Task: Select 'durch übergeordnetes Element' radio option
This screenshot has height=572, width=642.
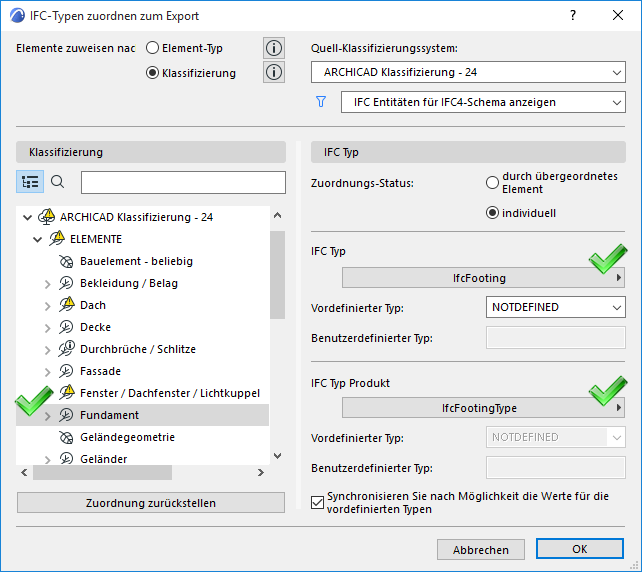Action: 492,183
